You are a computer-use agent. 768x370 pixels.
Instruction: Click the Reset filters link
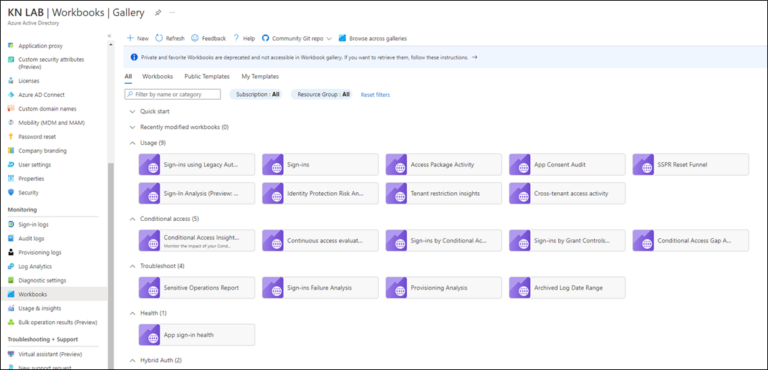coord(375,95)
